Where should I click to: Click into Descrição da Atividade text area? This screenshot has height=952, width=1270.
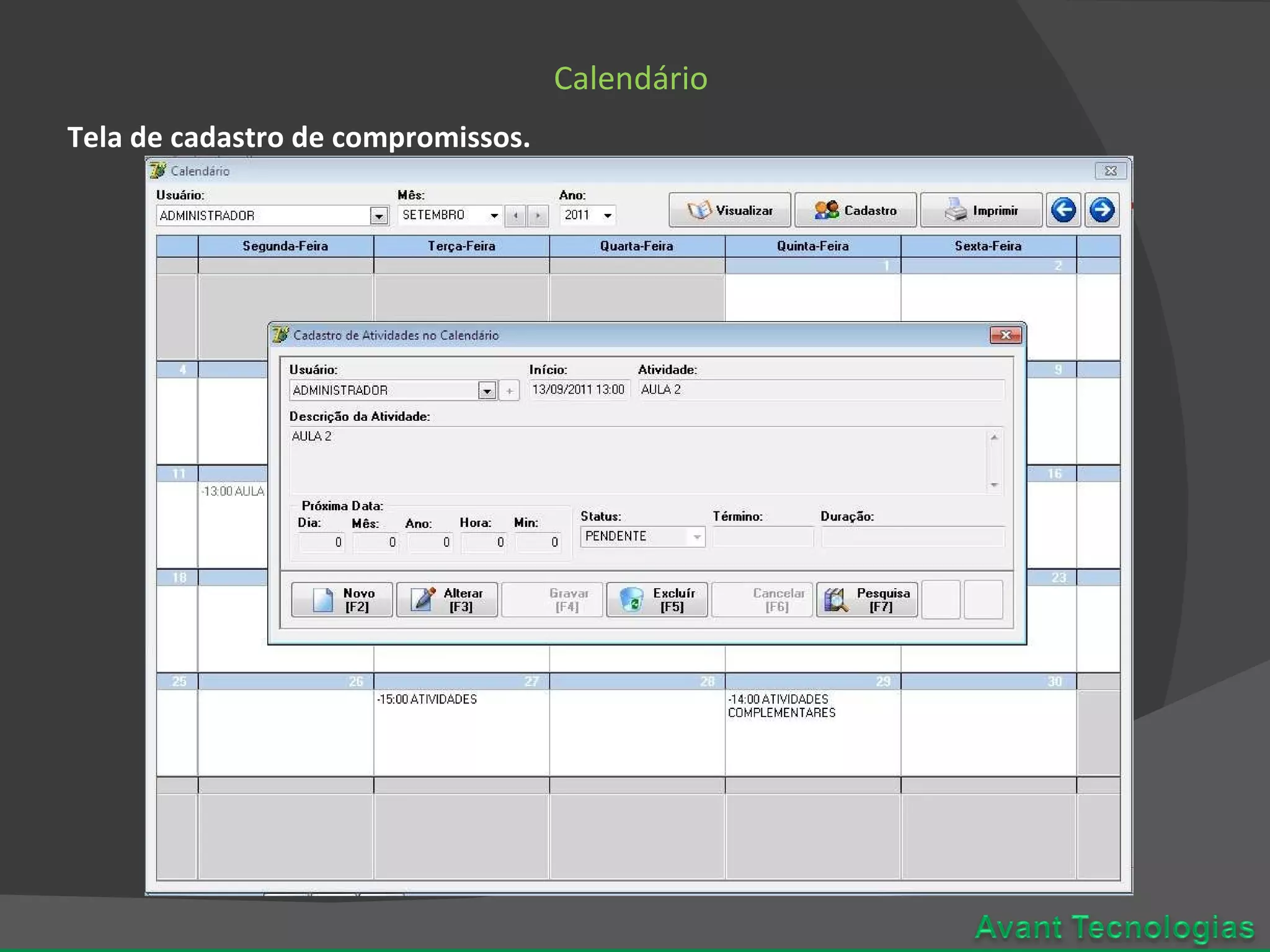point(639,460)
